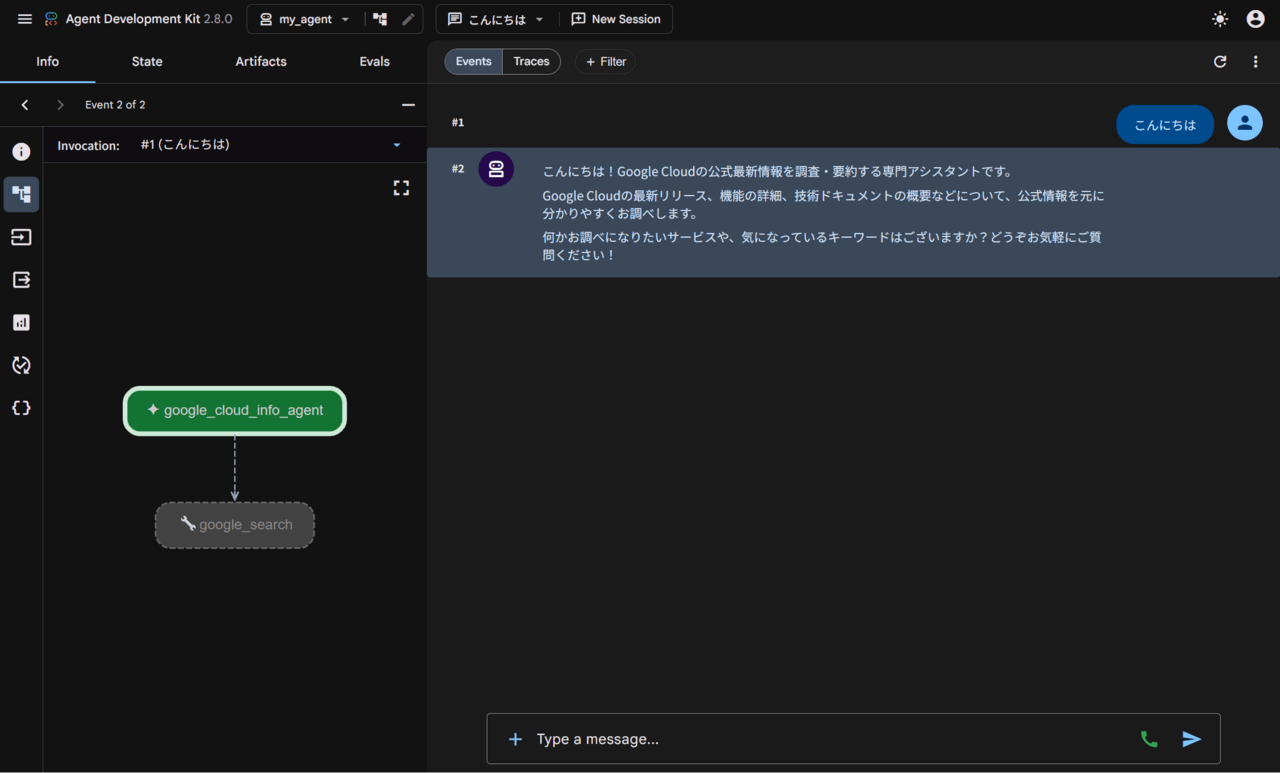This screenshot has width=1280, height=773.
Task: Send the message with the arrow icon
Action: tap(1191, 739)
